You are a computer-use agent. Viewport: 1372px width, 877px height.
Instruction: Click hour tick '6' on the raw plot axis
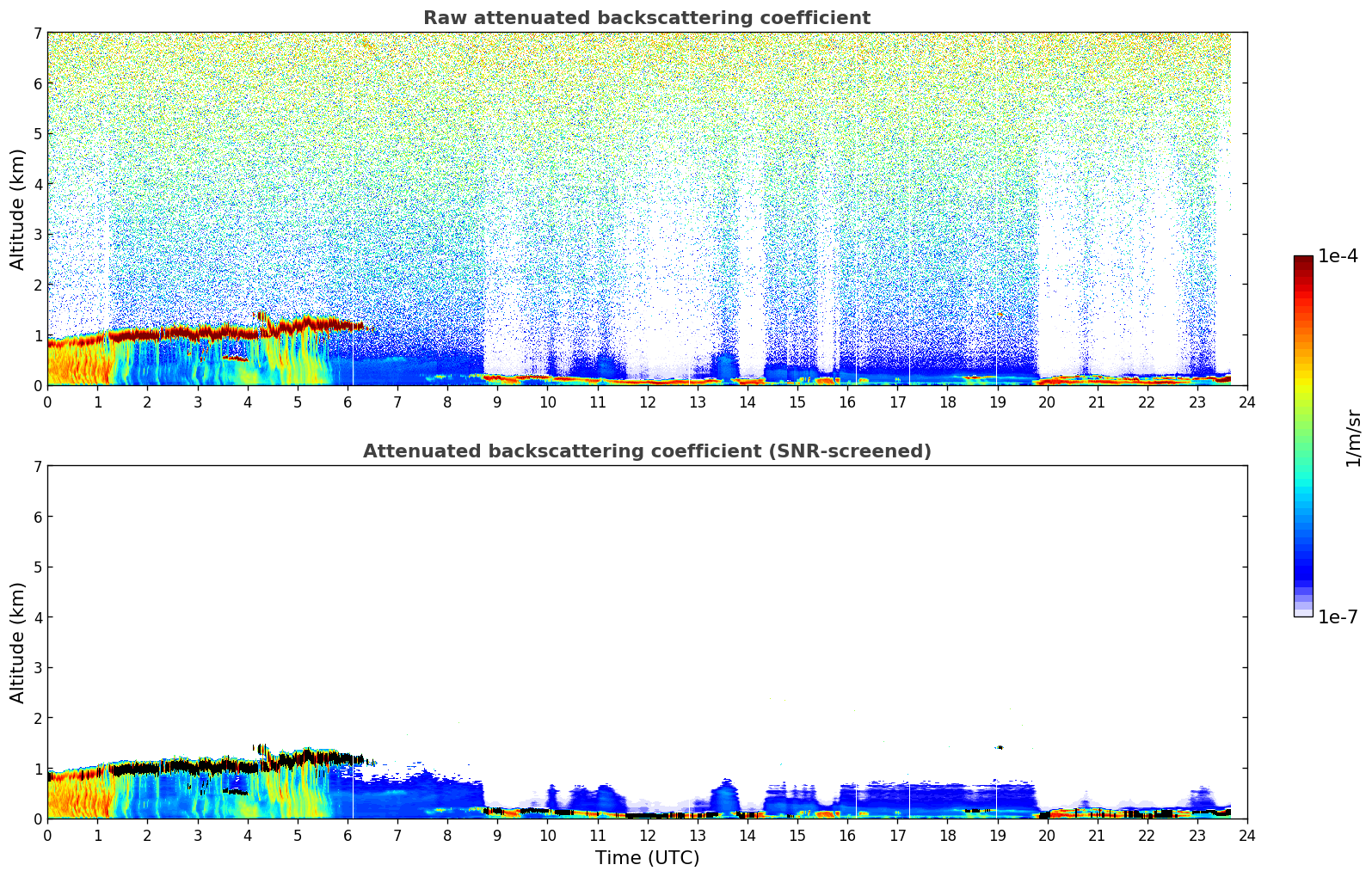coord(348,402)
